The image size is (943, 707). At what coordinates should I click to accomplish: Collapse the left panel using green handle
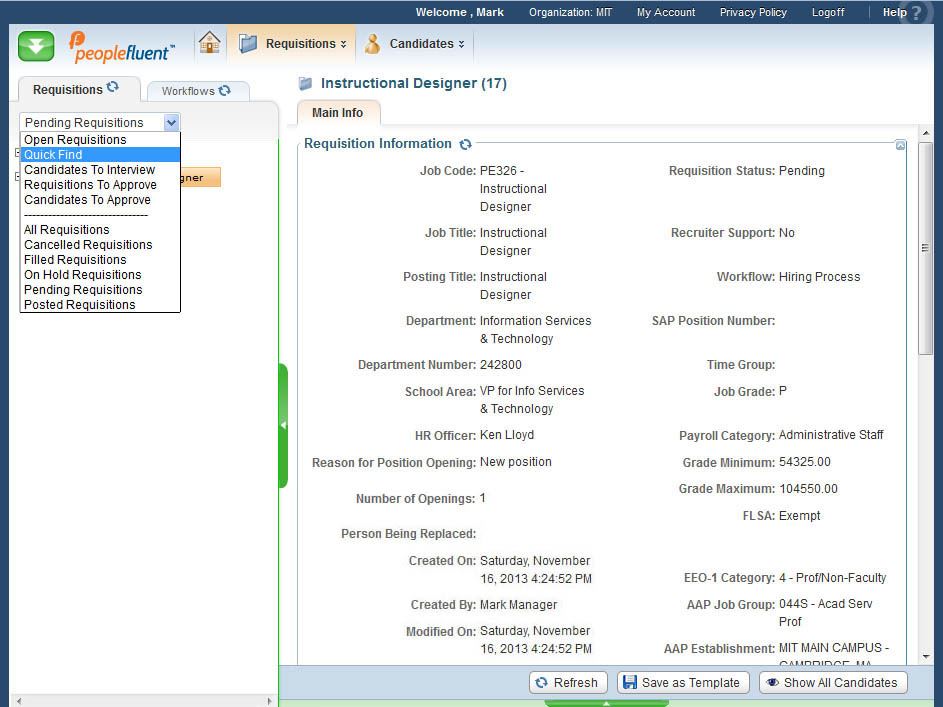tap(283, 426)
